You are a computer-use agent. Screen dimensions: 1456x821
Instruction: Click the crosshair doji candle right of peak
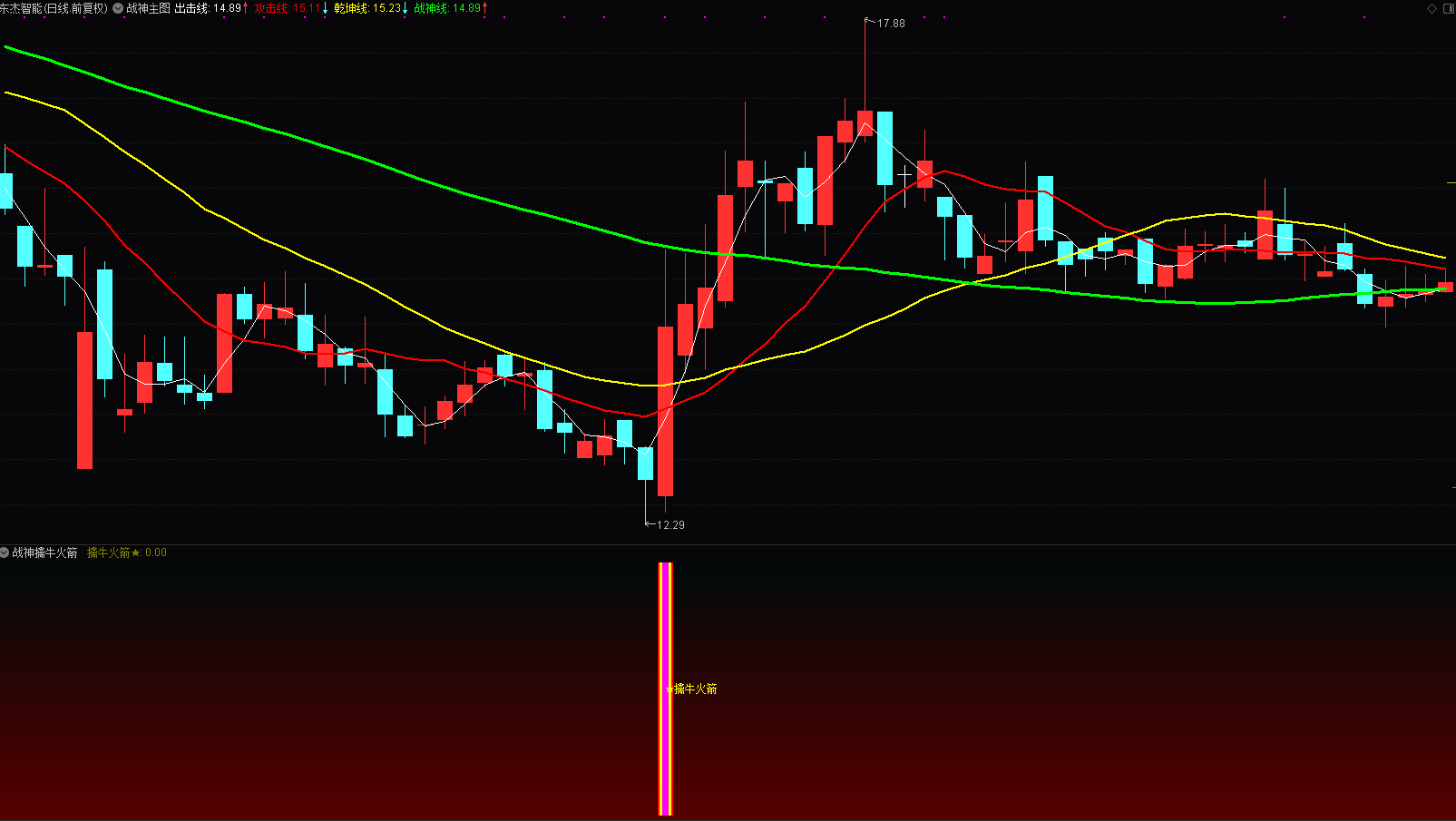[x=904, y=174]
